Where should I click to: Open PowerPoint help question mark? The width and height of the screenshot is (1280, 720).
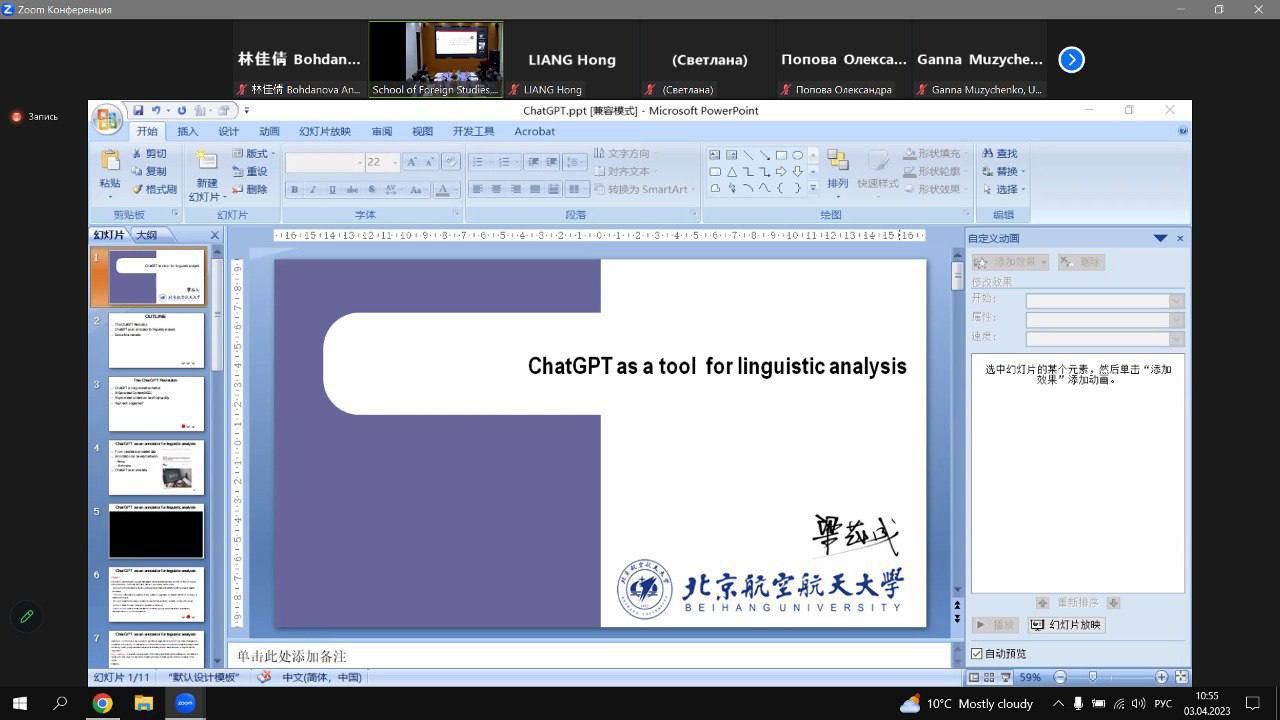(x=1184, y=131)
